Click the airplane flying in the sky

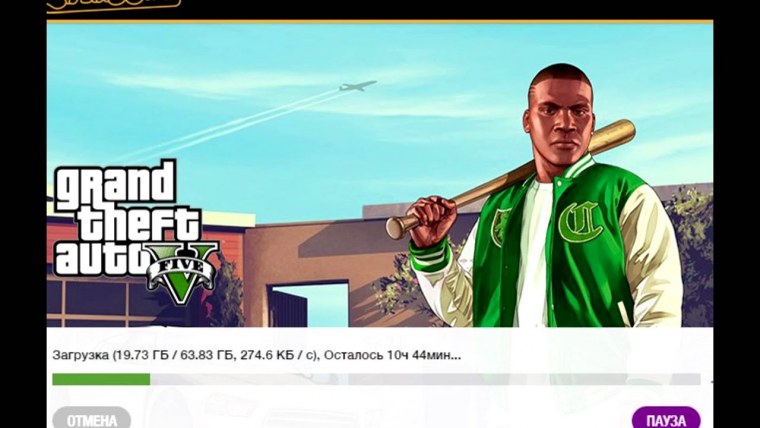click(x=358, y=86)
